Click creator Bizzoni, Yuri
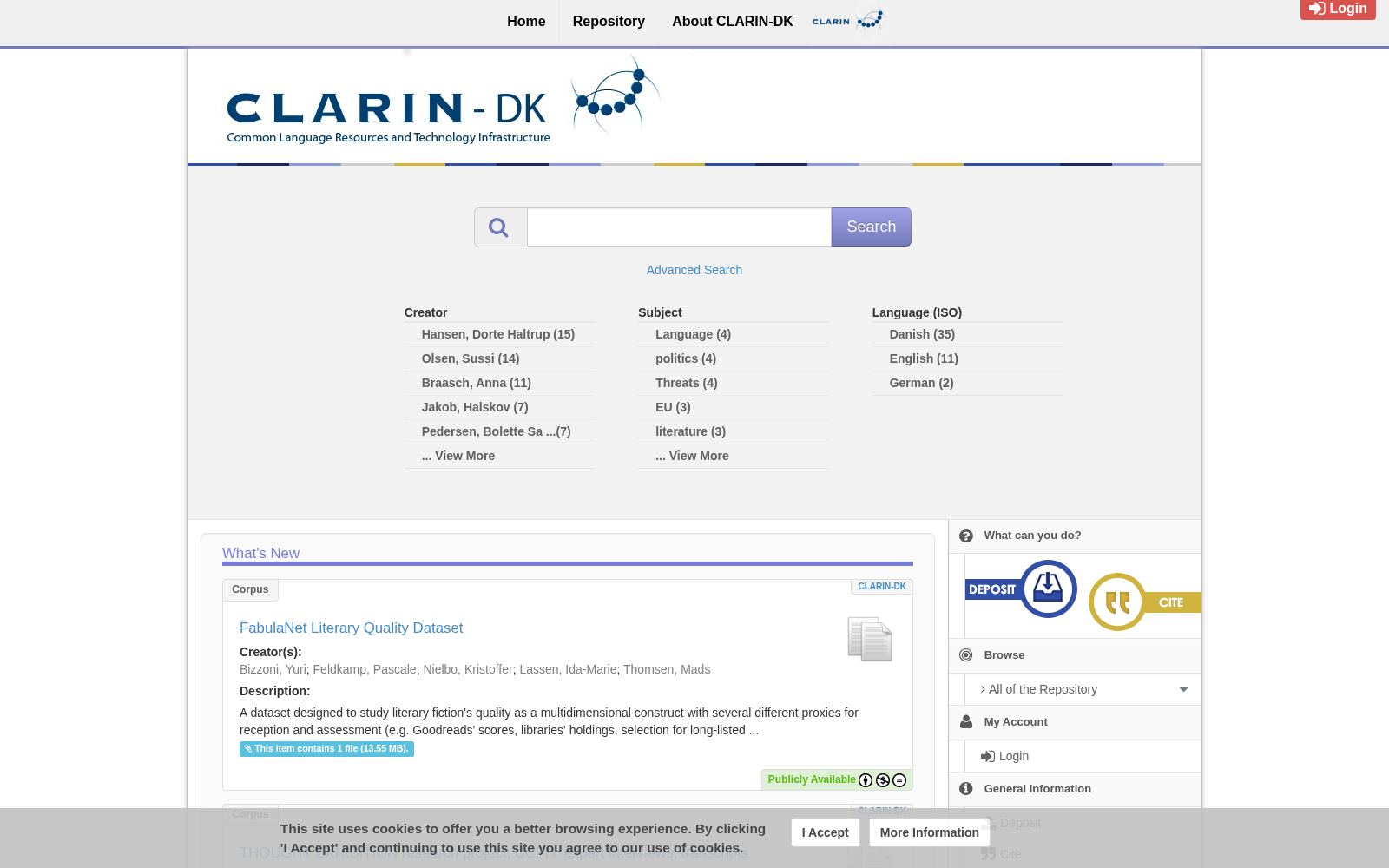Screen dimensions: 1389x868 point(273,669)
